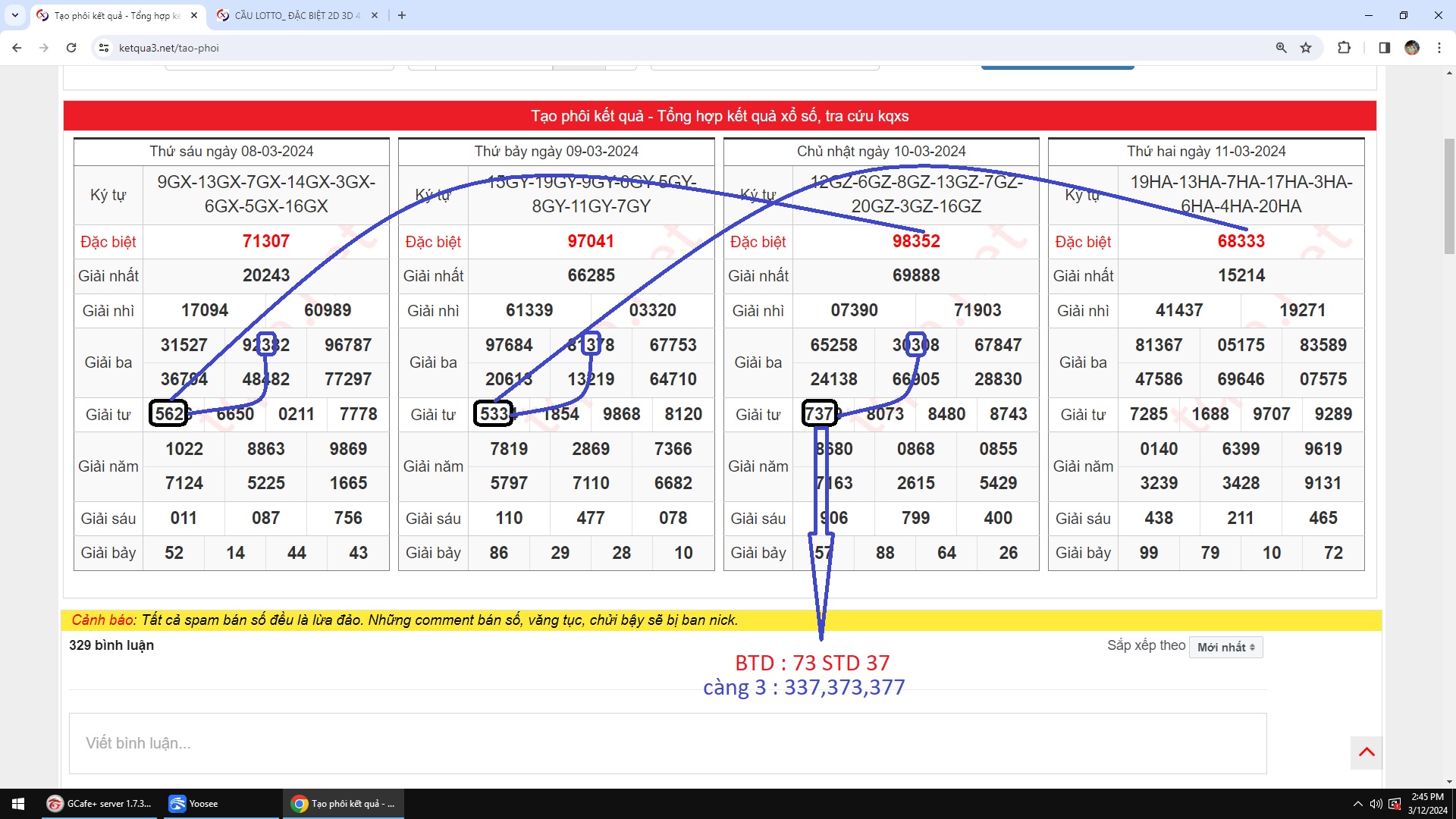Toggle the browser side panel
This screenshot has width=1456, height=819.
click(1384, 48)
